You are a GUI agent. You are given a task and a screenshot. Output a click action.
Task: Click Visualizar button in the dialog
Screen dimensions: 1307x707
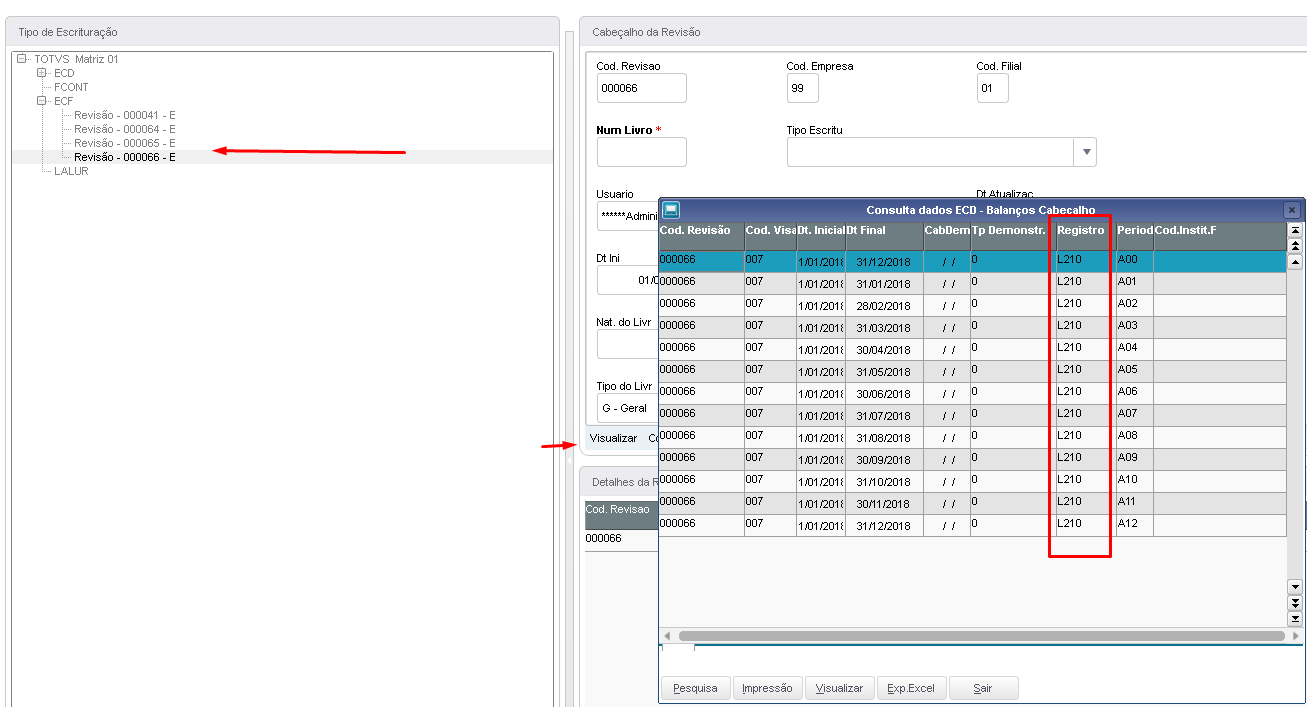(x=839, y=688)
